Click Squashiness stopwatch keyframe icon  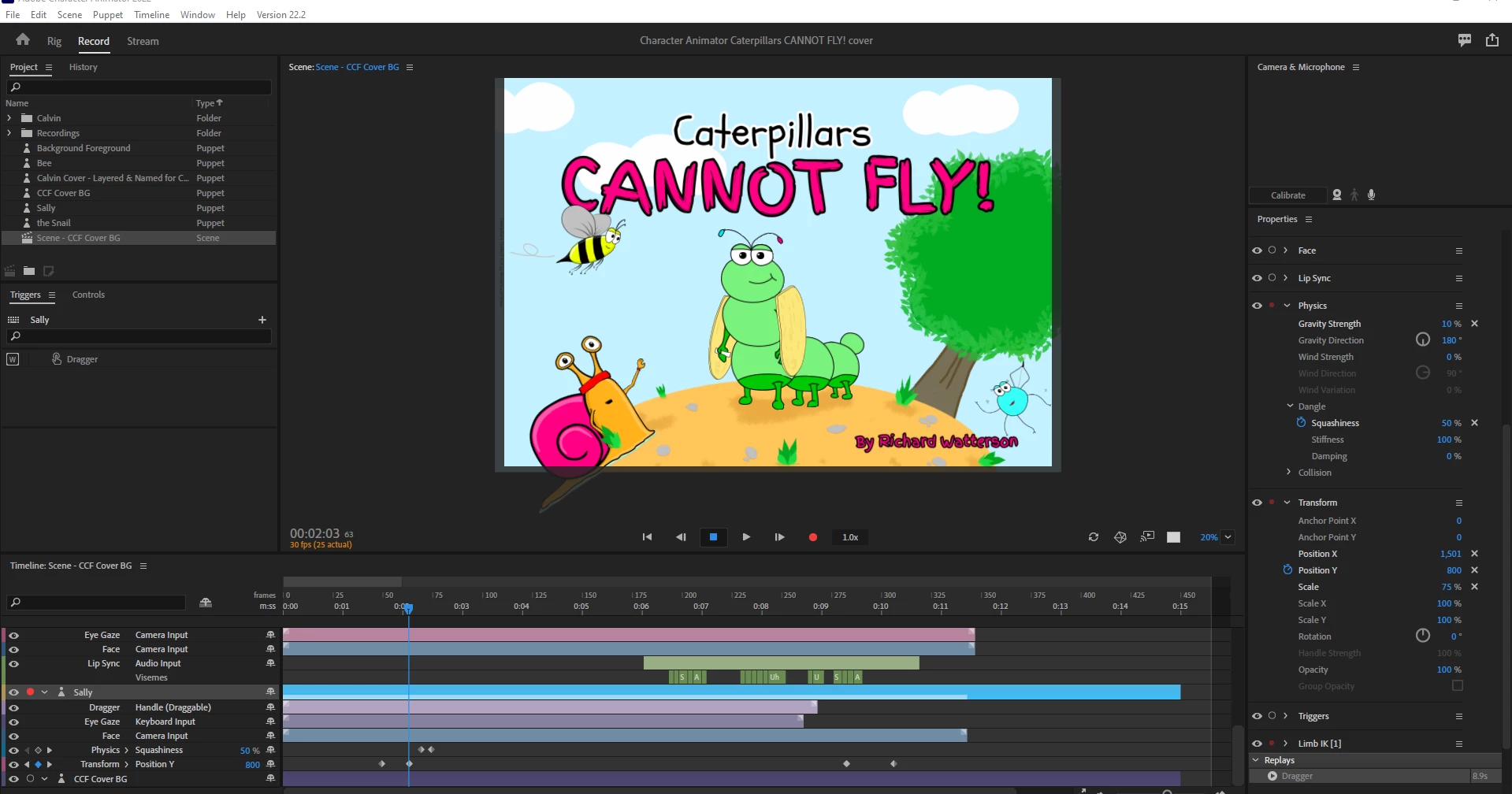tap(1302, 423)
